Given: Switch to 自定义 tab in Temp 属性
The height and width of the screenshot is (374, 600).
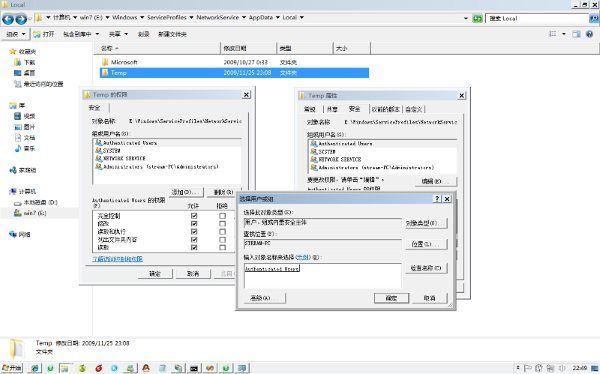Looking at the screenshot, I should click(x=414, y=109).
